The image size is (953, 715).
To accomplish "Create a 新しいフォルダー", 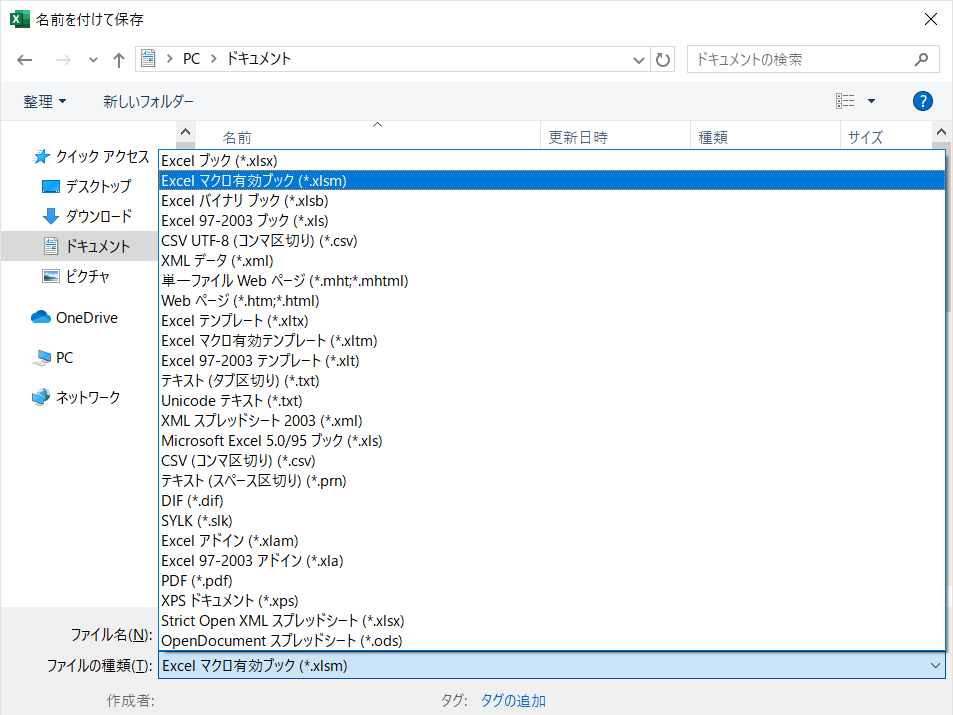I will click(x=148, y=101).
